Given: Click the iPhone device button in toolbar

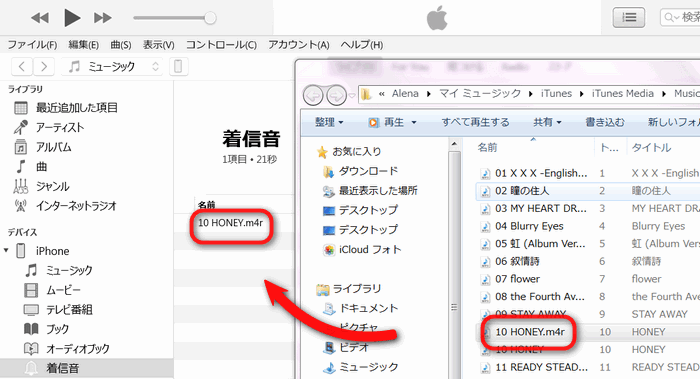Looking at the screenshot, I should coord(178,67).
